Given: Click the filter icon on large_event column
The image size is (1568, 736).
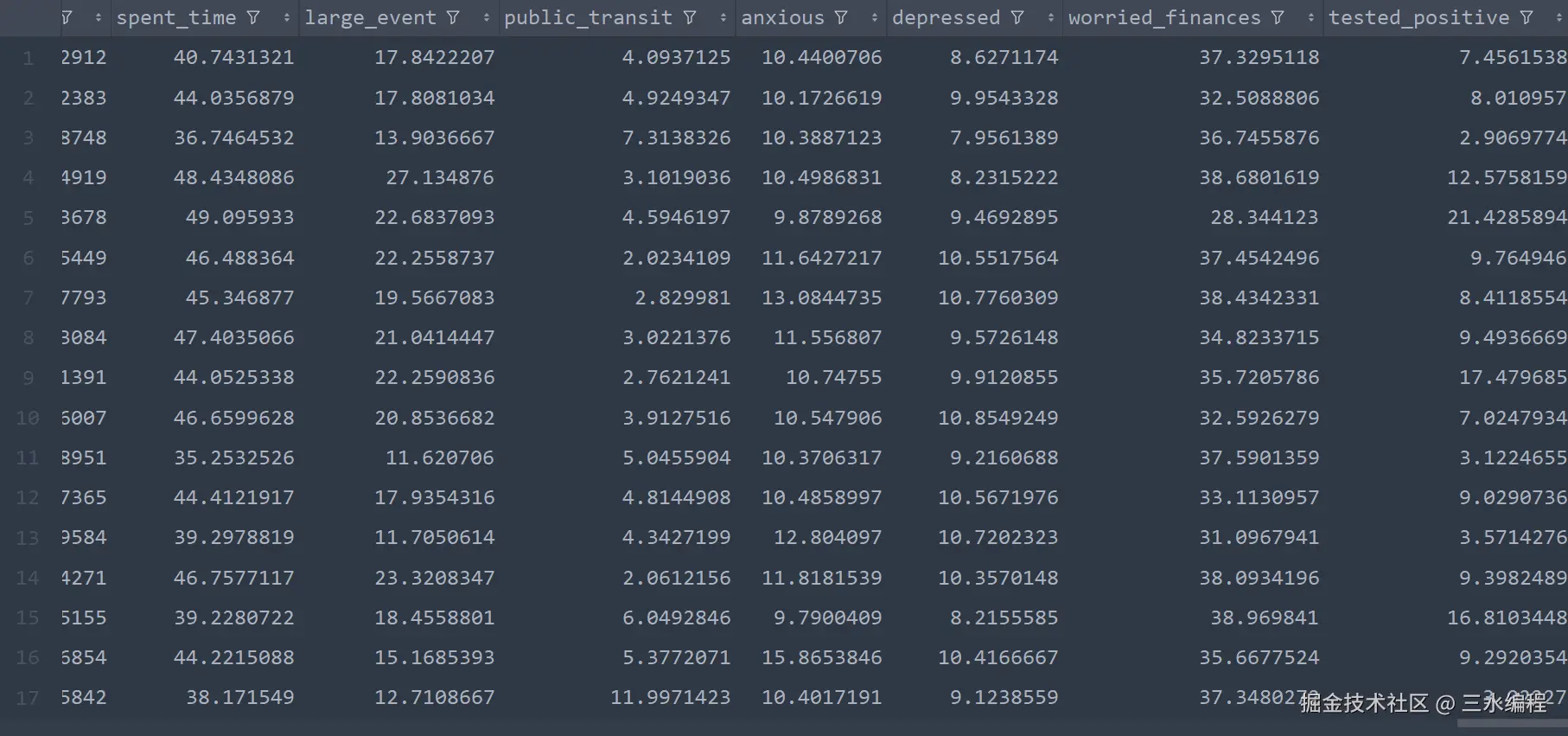Looking at the screenshot, I should click(453, 17).
